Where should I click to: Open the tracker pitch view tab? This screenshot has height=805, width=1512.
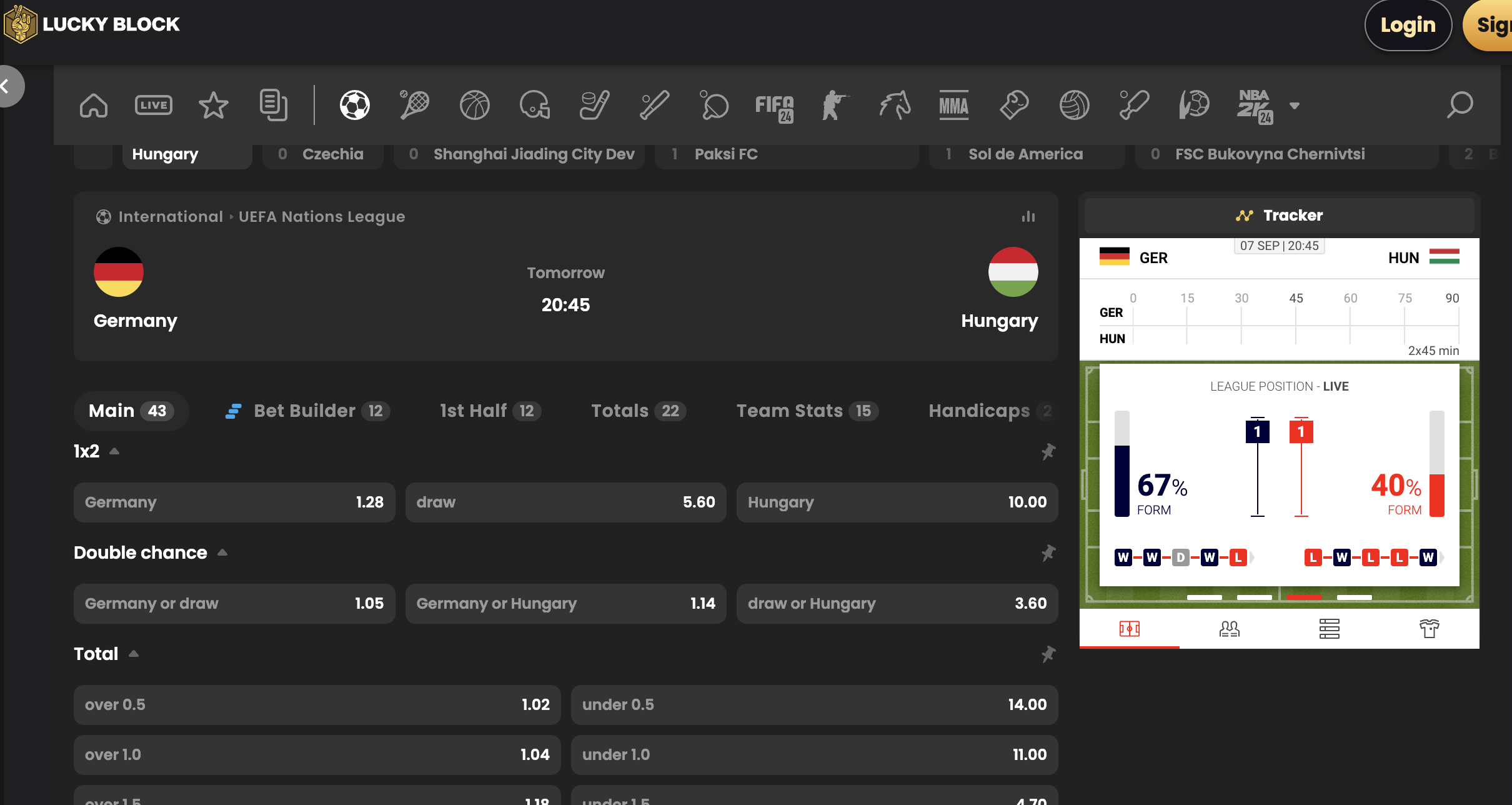click(1130, 629)
